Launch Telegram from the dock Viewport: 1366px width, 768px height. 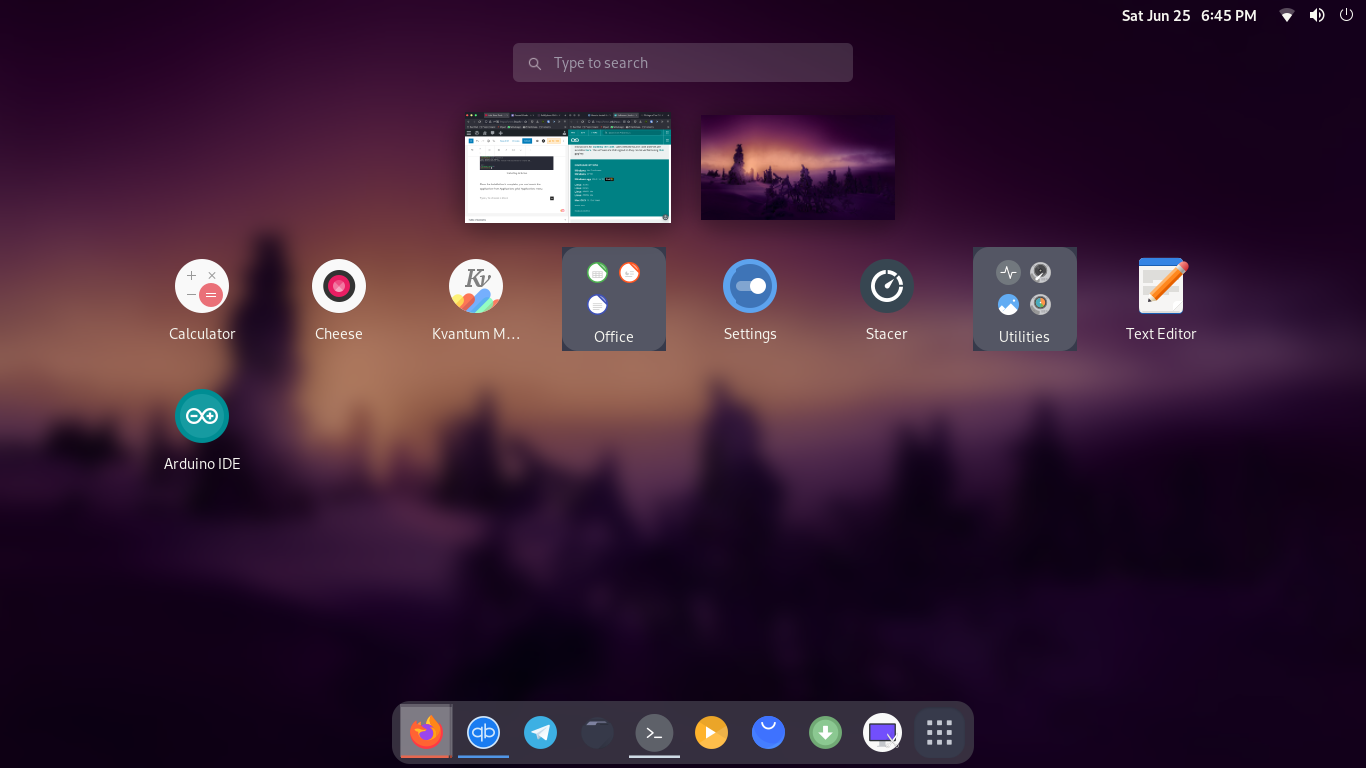pyautogui.click(x=541, y=733)
